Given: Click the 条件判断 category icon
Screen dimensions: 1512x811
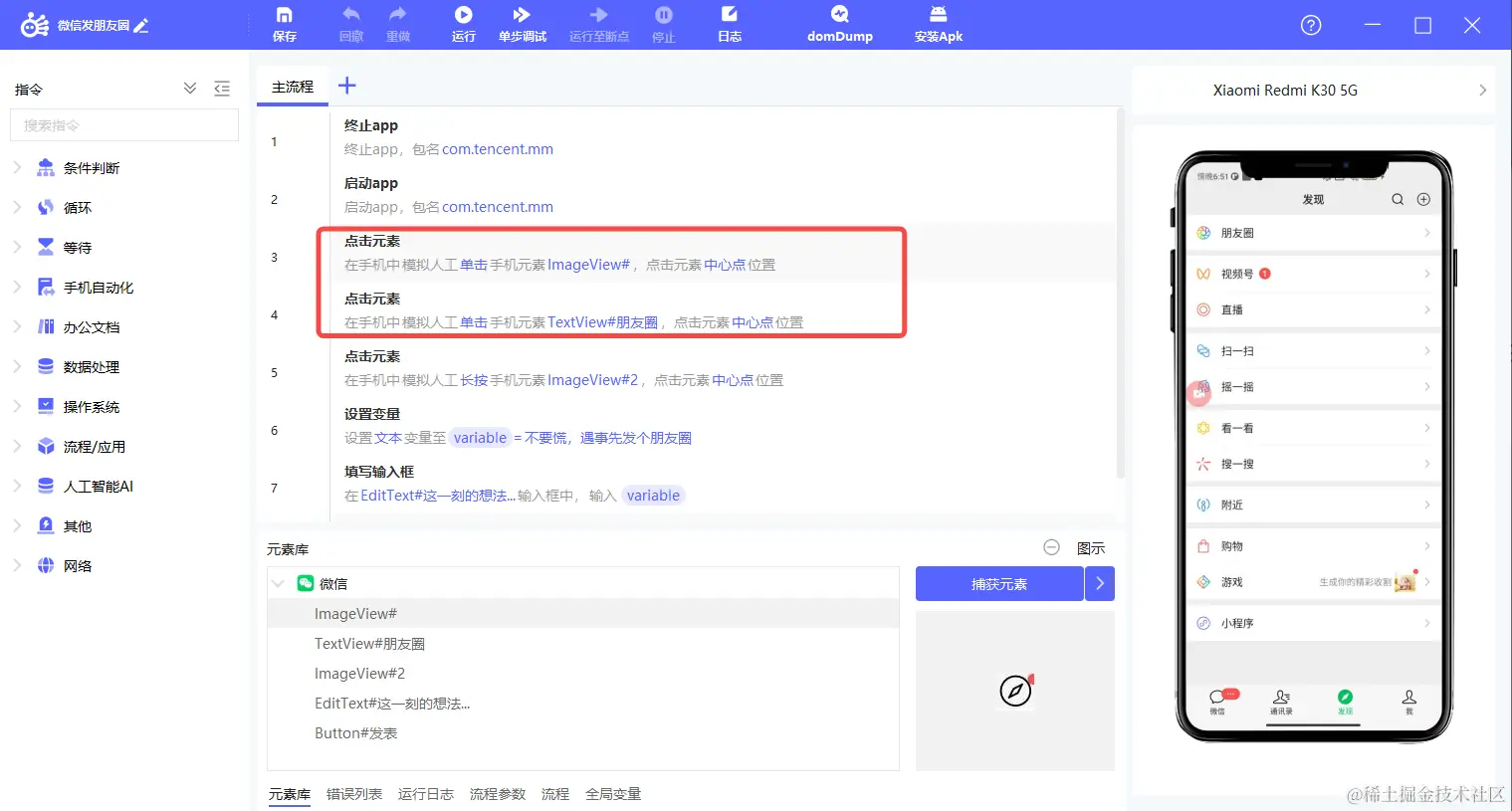Looking at the screenshot, I should [x=46, y=168].
